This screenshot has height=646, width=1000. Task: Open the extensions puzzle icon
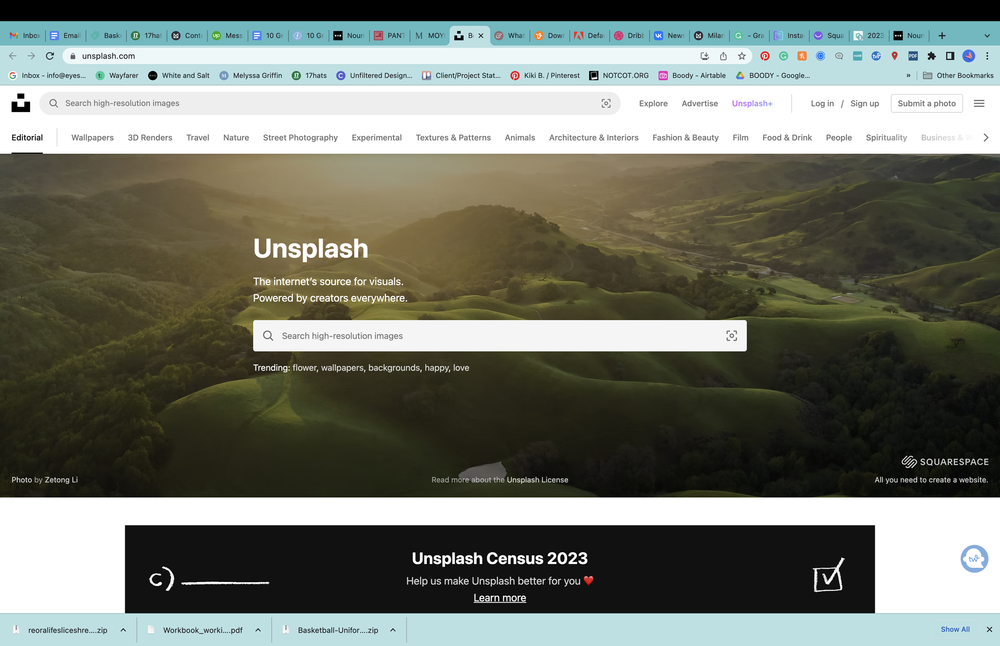932,56
